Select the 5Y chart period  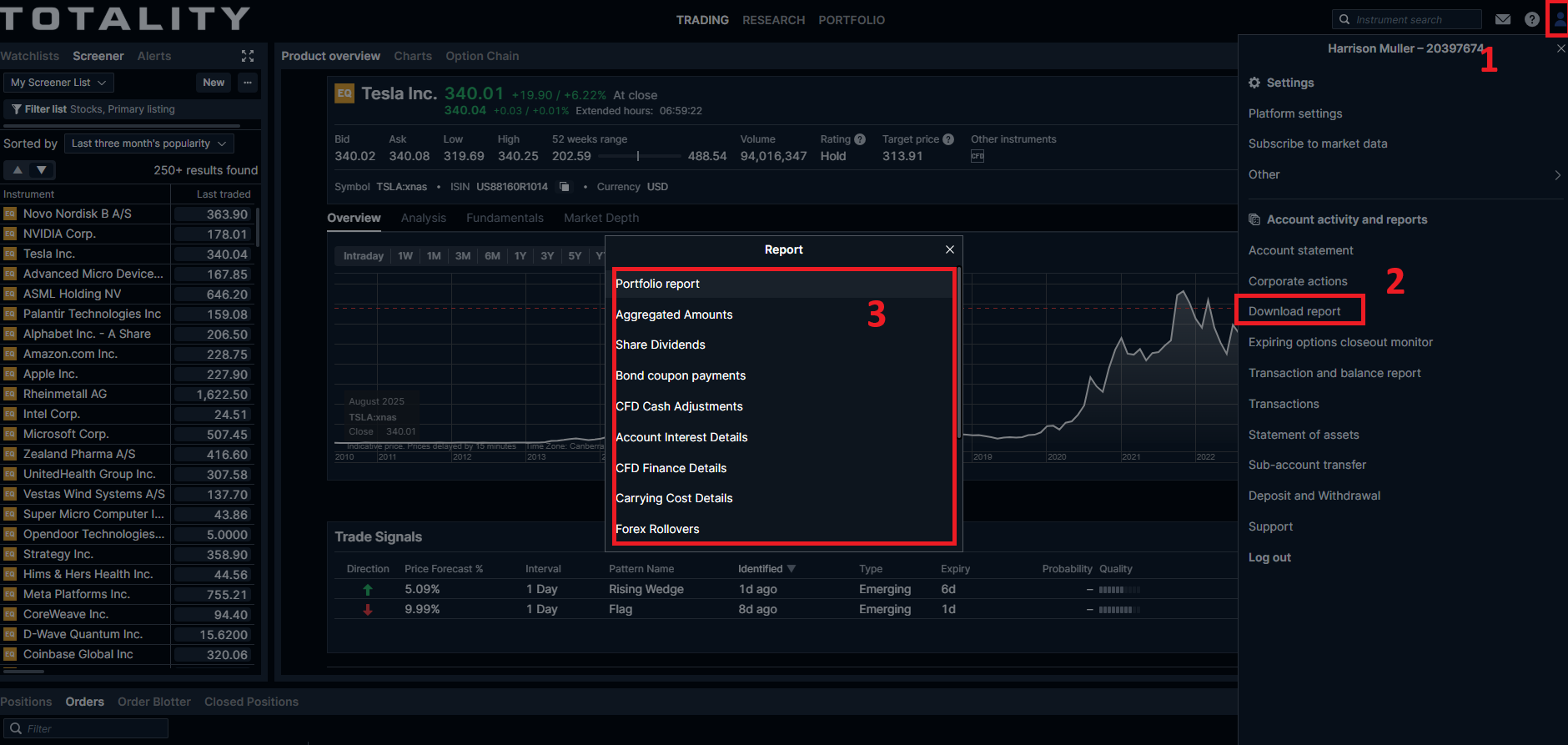[x=575, y=256]
